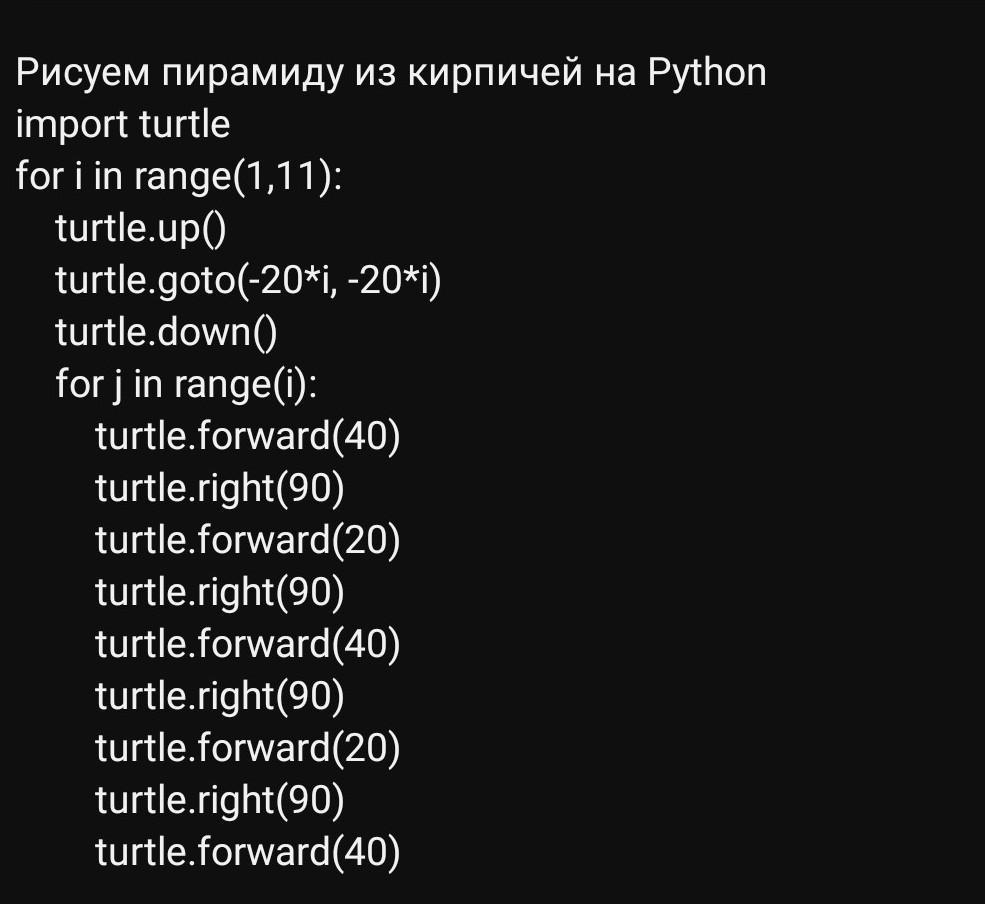Click the 'turtle.down()' line
The image size is (985, 904).
tap(166, 332)
